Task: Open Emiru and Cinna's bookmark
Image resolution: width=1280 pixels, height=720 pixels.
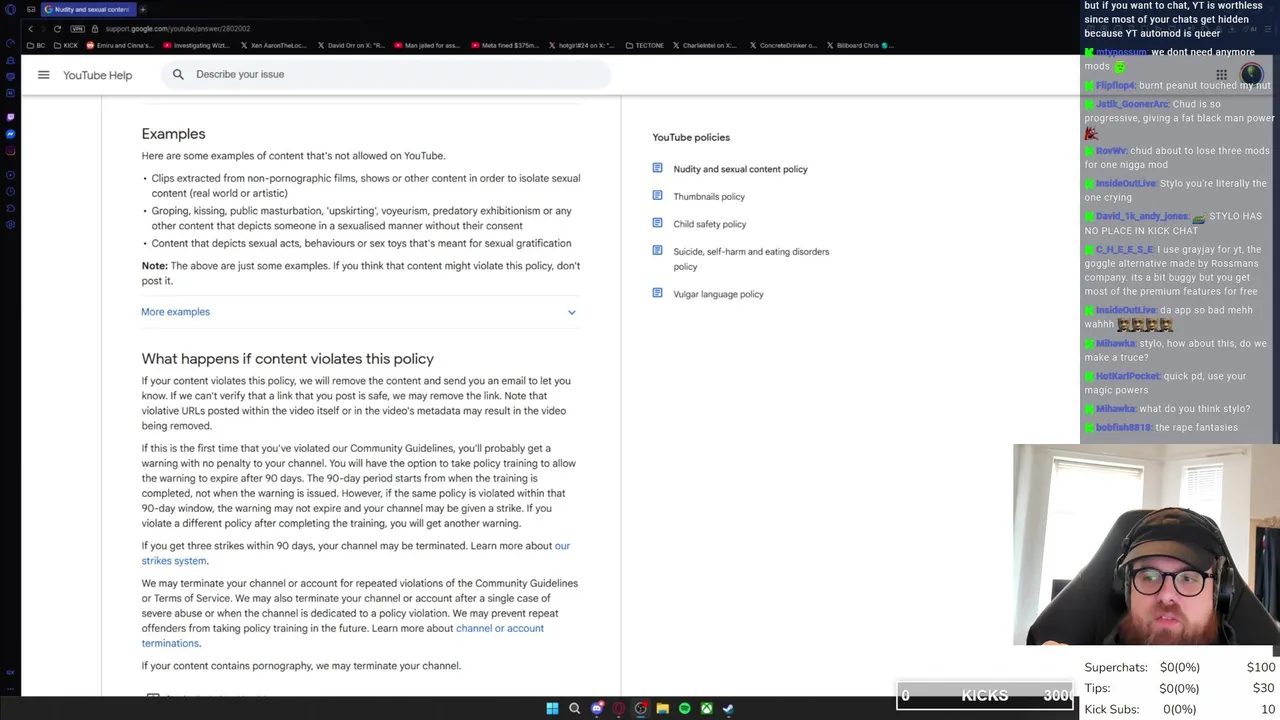Action: (119, 45)
